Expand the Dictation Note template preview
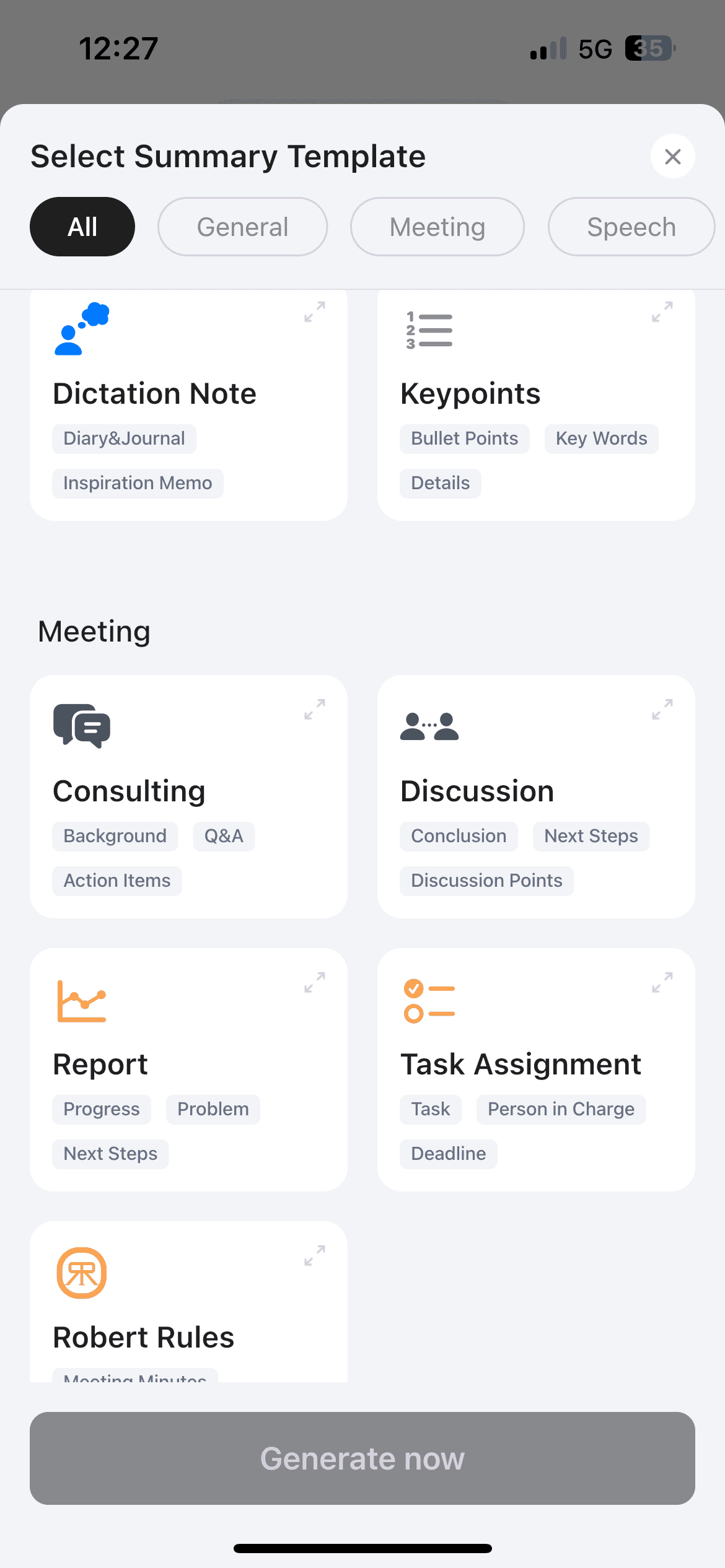The width and height of the screenshot is (725, 1568). pyautogui.click(x=315, y=311)
